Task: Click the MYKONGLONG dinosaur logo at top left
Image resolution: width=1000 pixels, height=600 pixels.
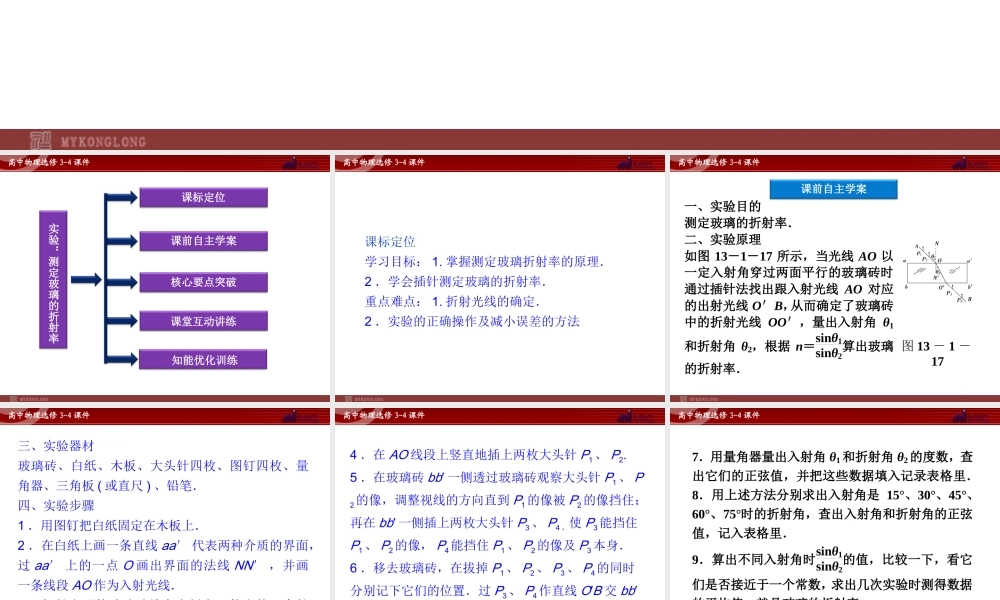Action: coord(40,141)
